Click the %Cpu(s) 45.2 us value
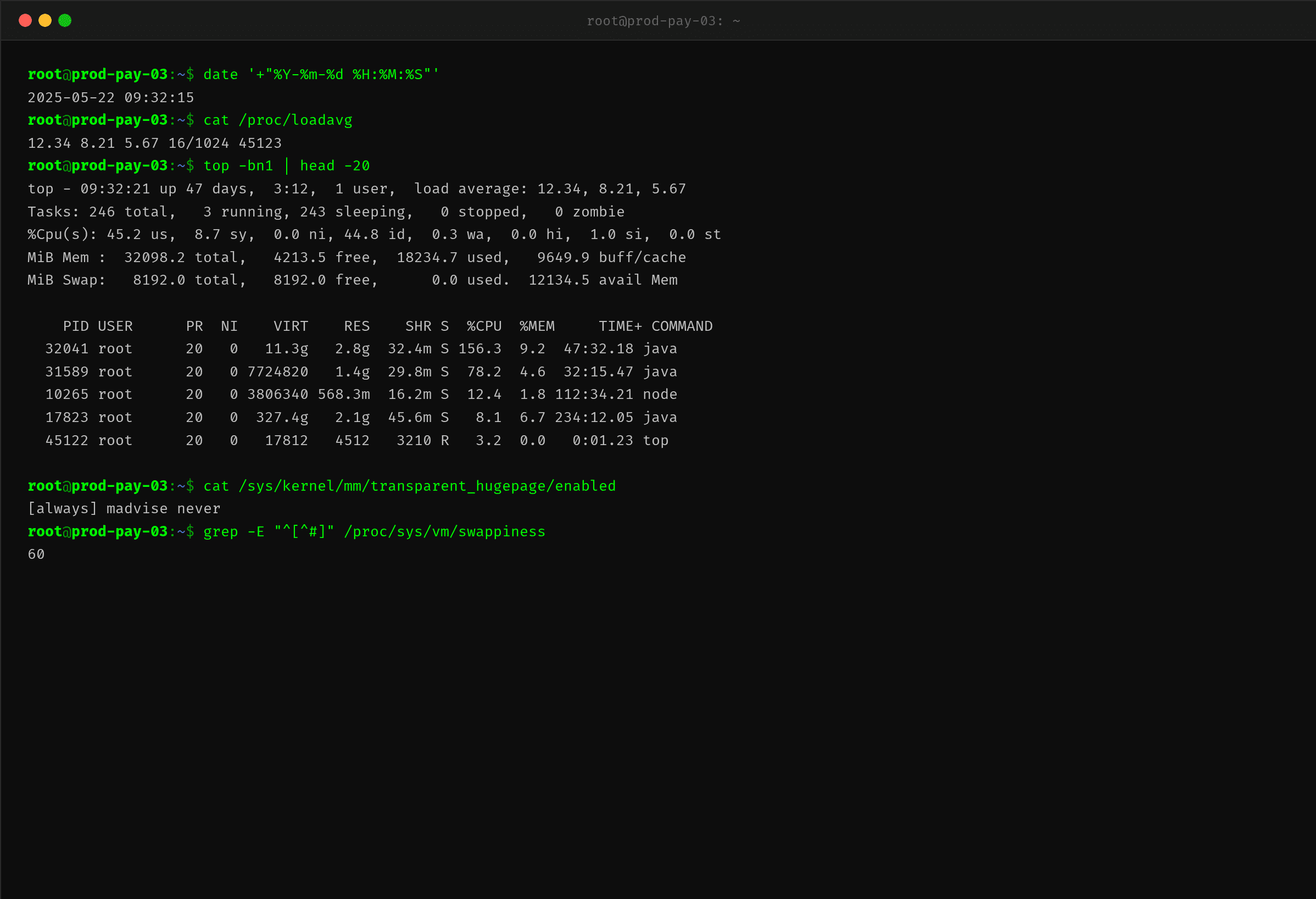Image resolution: width=1316 pixels, height=899 pixels. click(141, 234)
